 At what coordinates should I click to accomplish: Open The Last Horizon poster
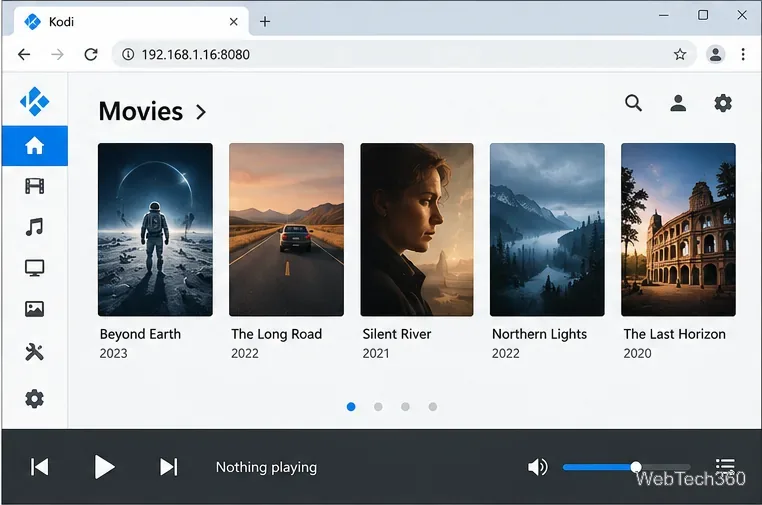pyautogui.click(x=678, y=229)
